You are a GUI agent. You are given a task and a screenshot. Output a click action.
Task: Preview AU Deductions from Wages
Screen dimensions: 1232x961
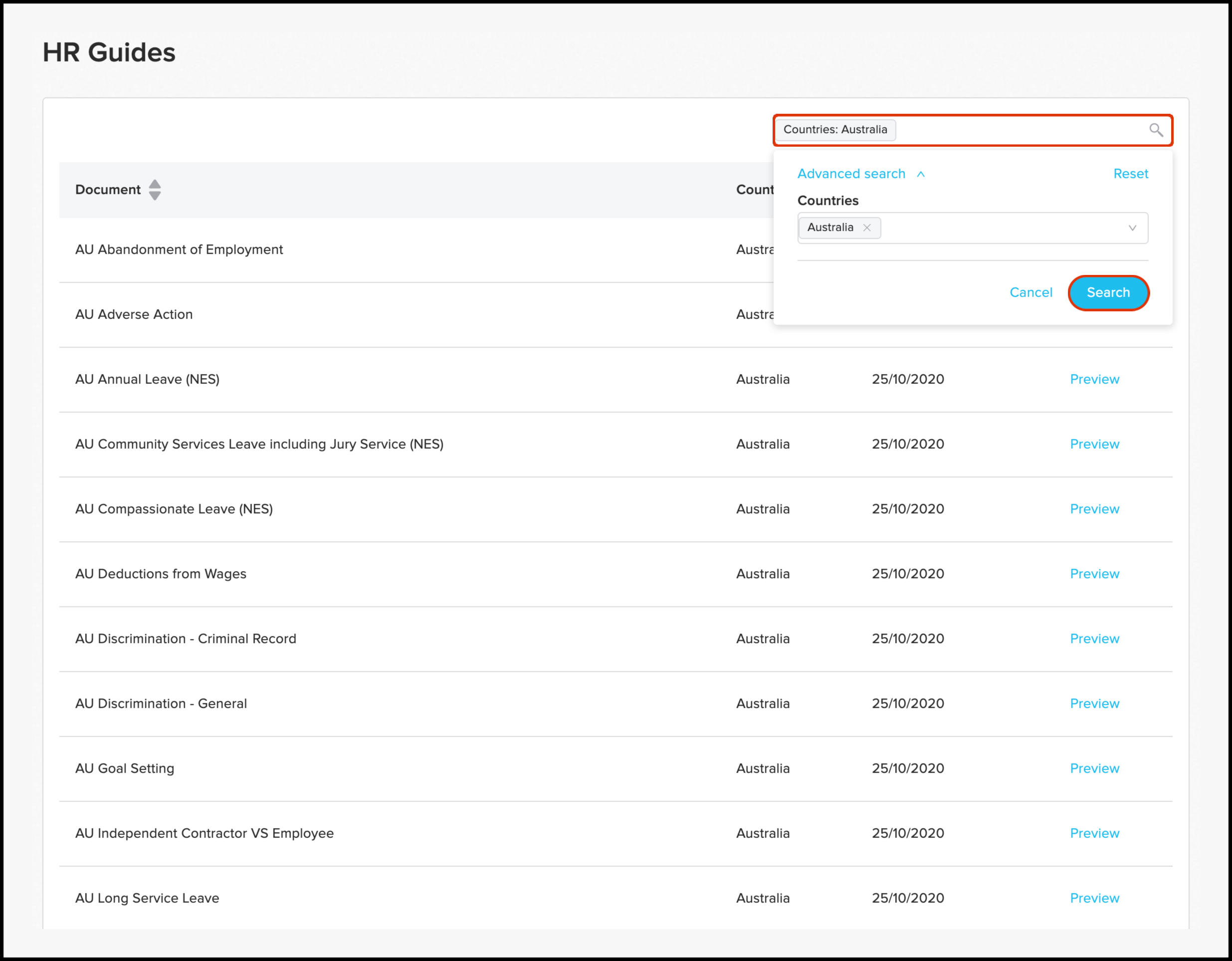pyautogui.click(x=1094, y=574)
